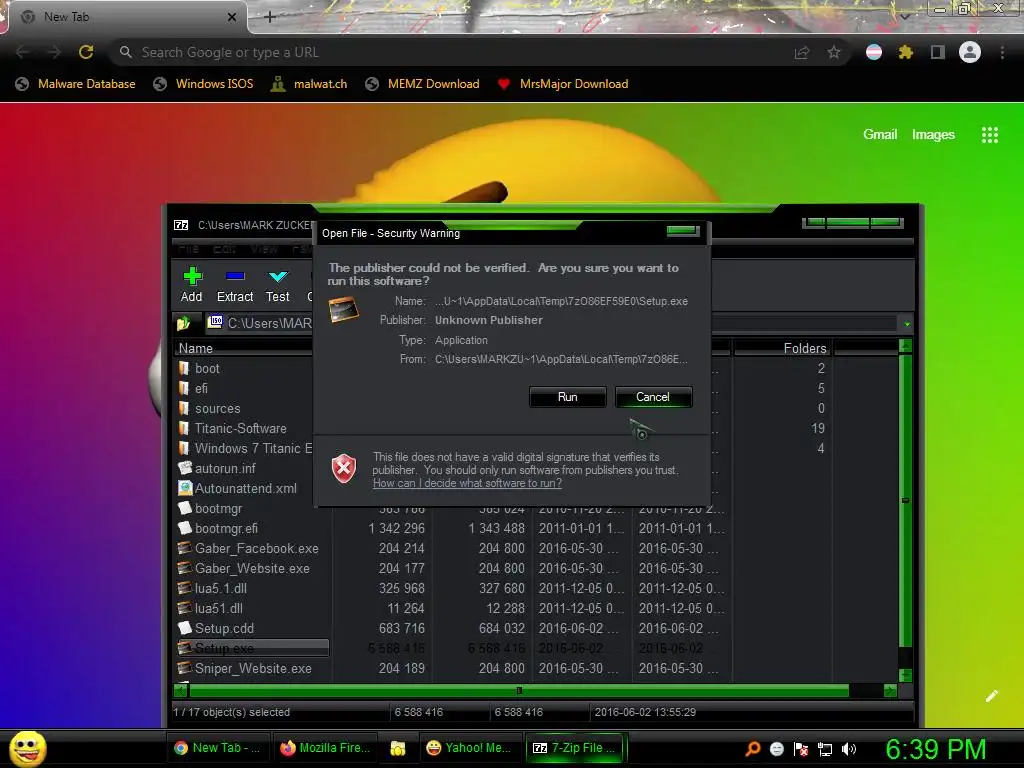
Task: Open the MrsMajor Download bookmark
Action: coord(563,84)
